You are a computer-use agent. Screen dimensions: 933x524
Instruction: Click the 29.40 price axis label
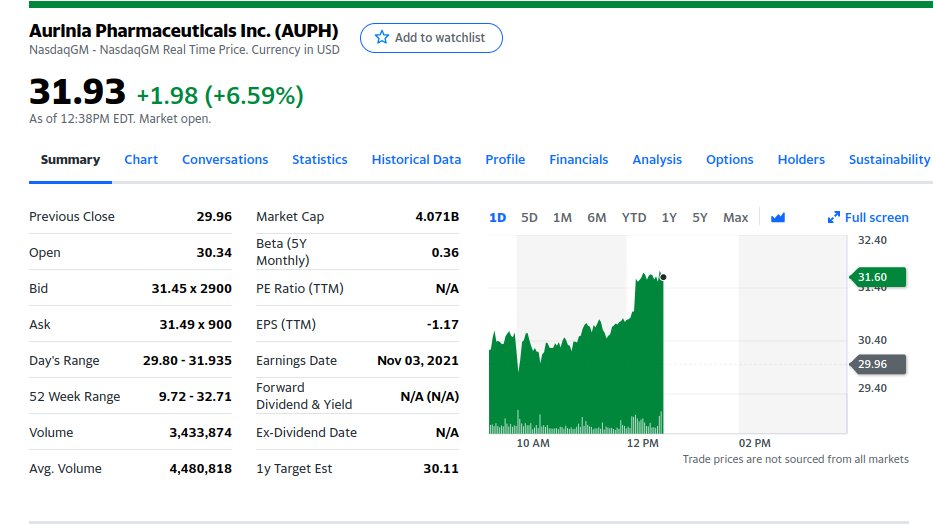click(872, 388)
